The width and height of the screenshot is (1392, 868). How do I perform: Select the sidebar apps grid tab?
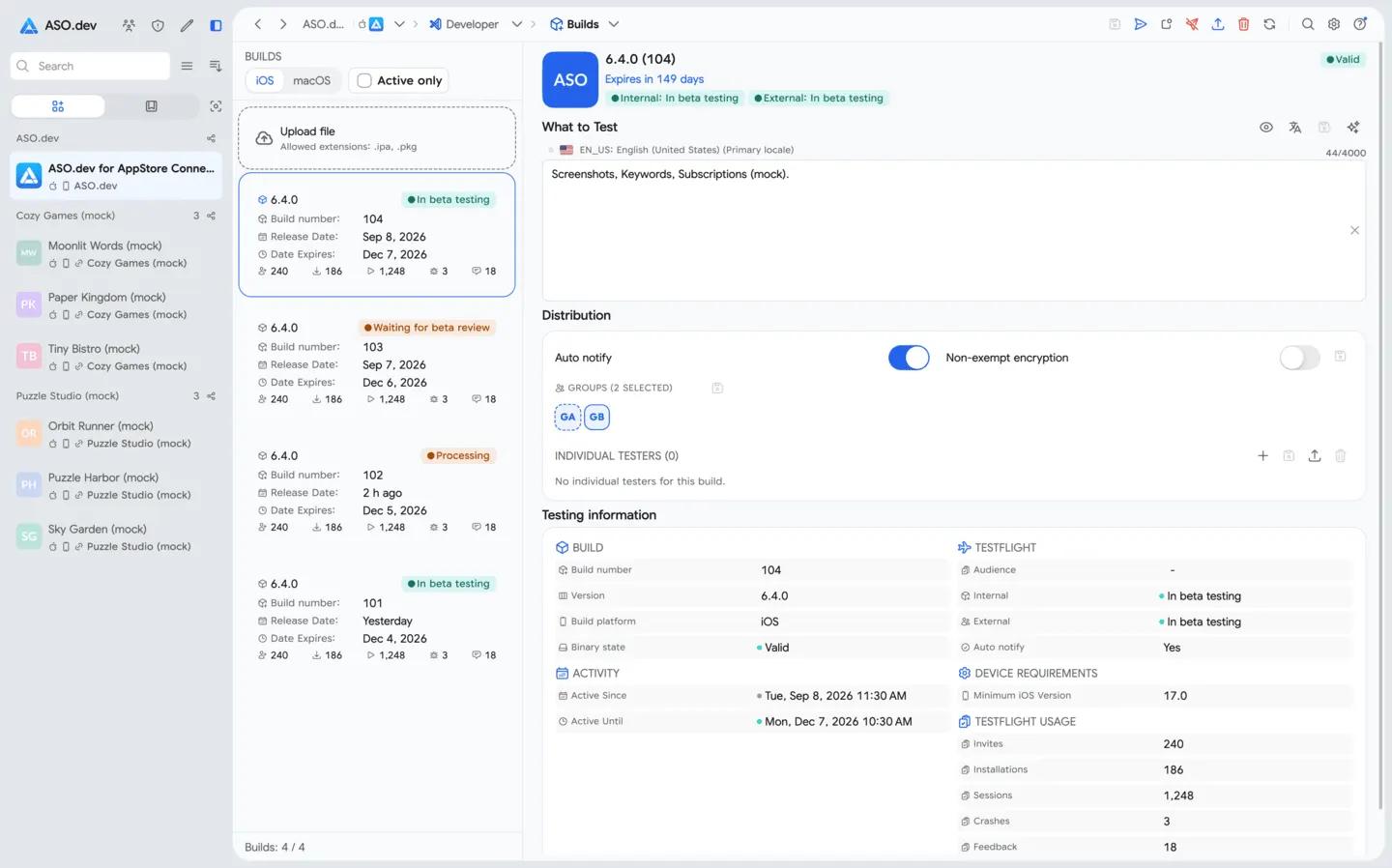pos(58,106)
